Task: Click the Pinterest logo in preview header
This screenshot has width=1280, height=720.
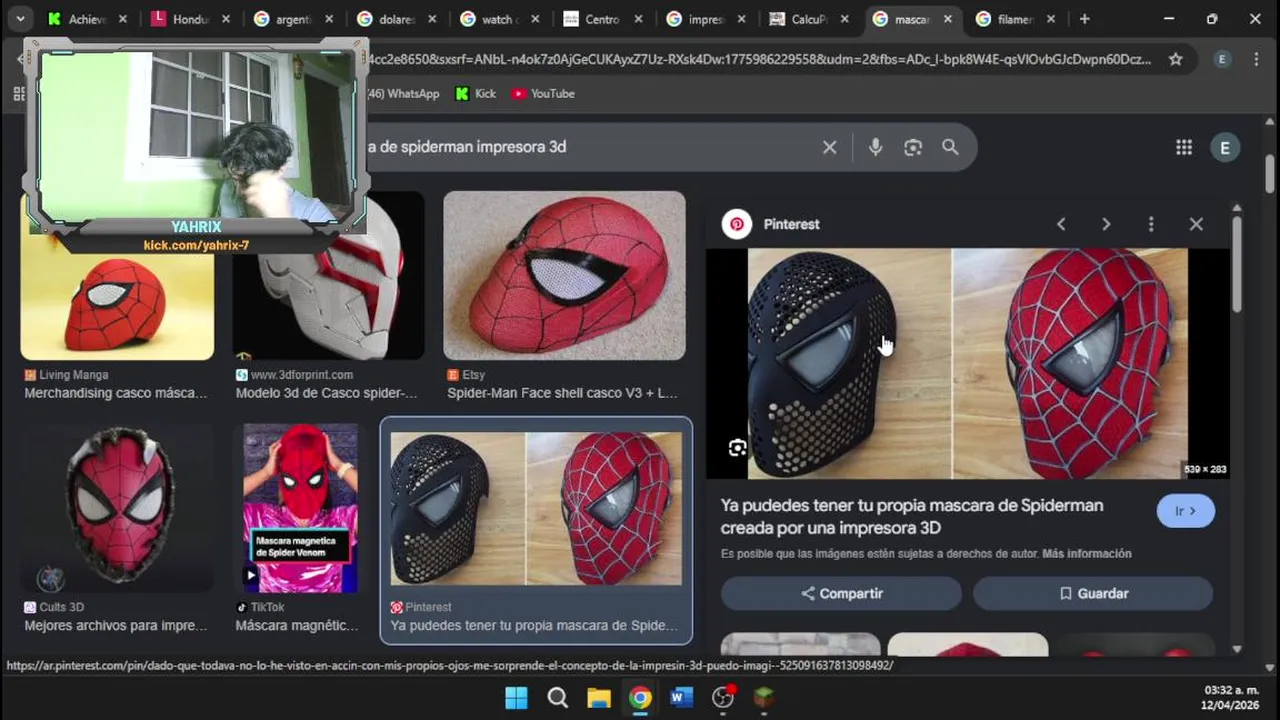Action: click(x=737, y=224)
